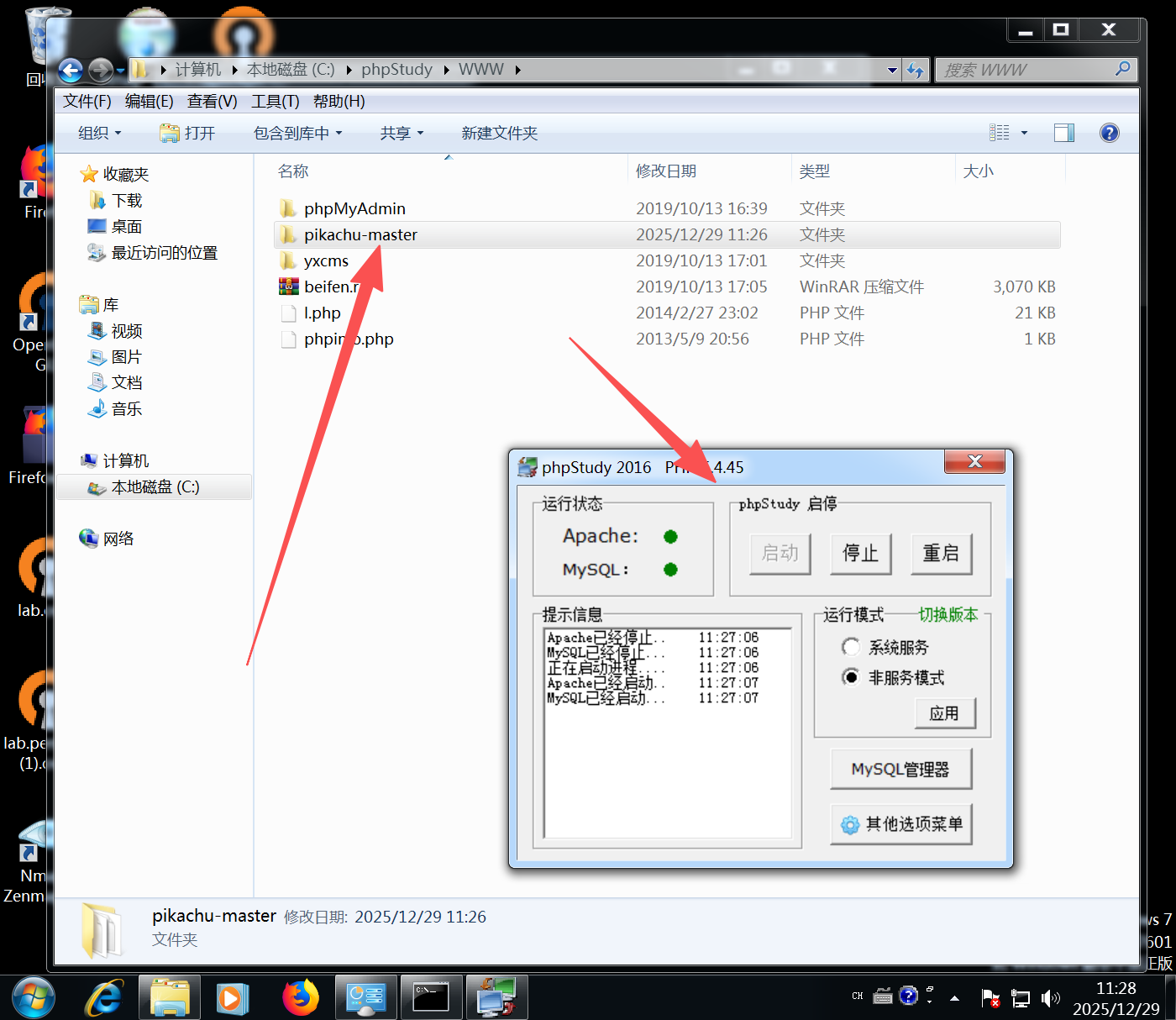The image size is (1176, 1020).
Task: Click the 图片 library icon
Action: point(97,356)
